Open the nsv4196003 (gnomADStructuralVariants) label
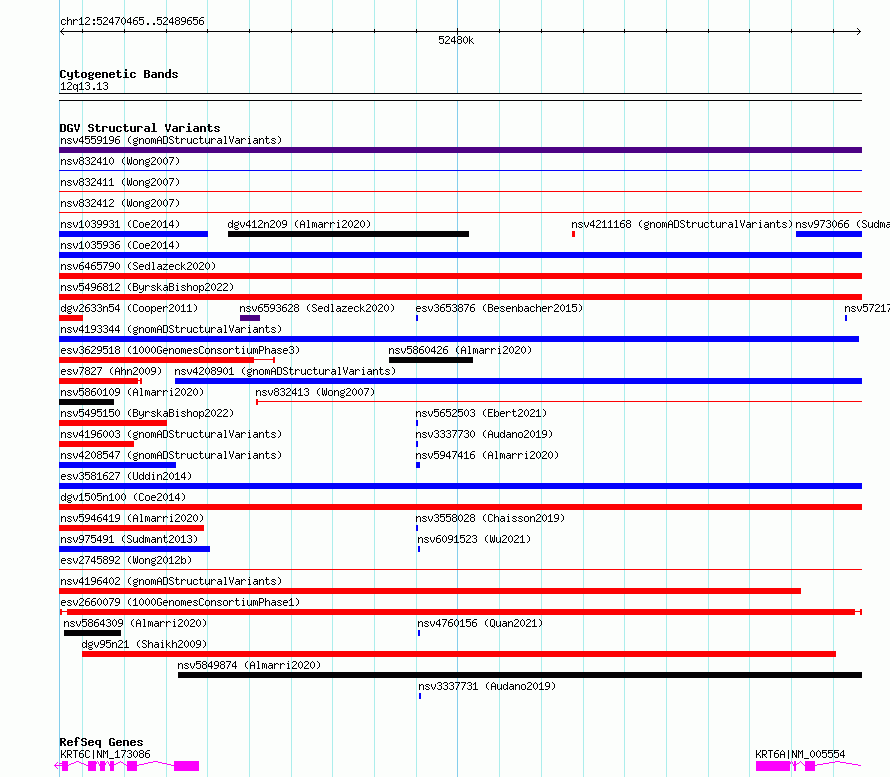 tap(171, 434)
